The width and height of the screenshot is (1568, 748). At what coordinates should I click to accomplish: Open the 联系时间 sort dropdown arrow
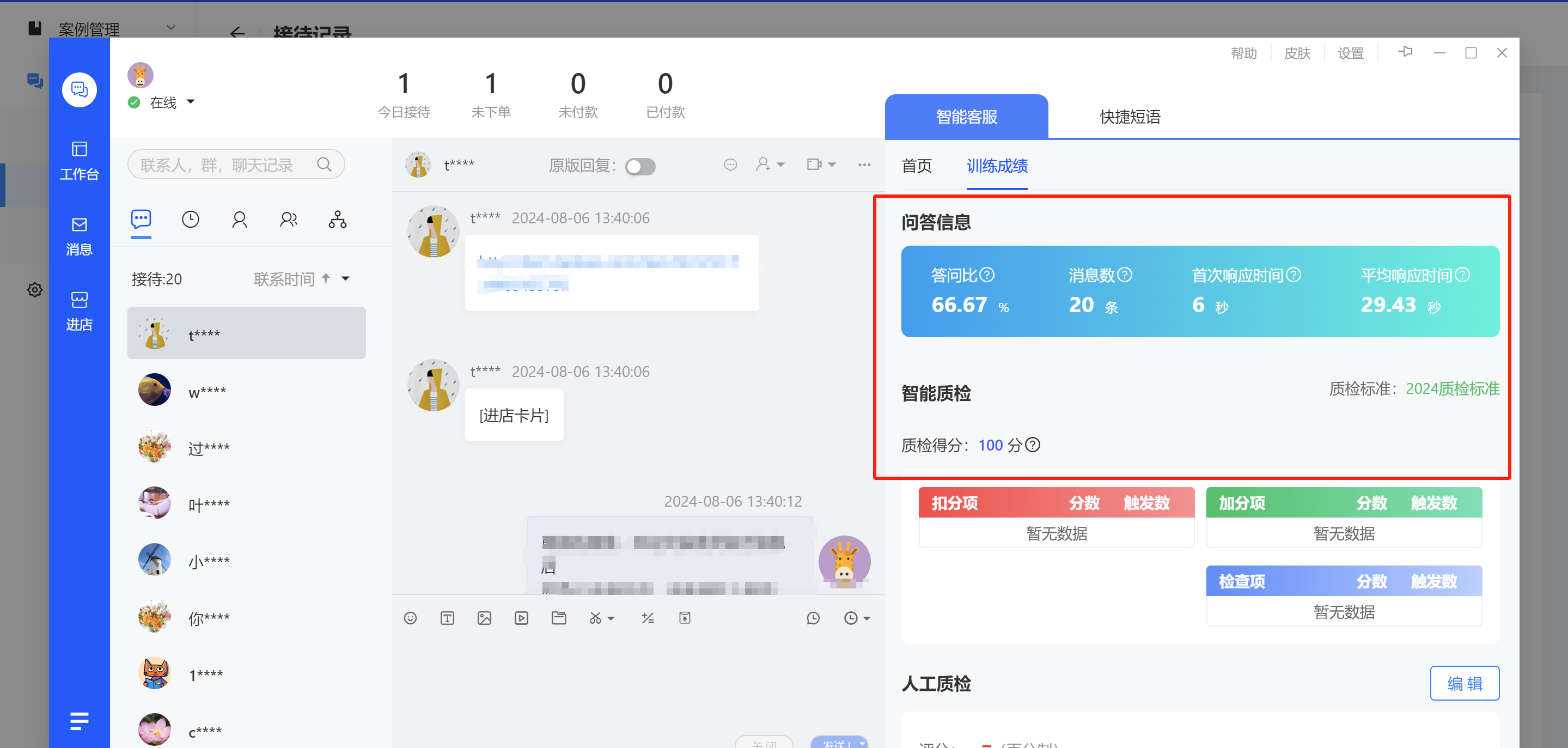(346, 278)
